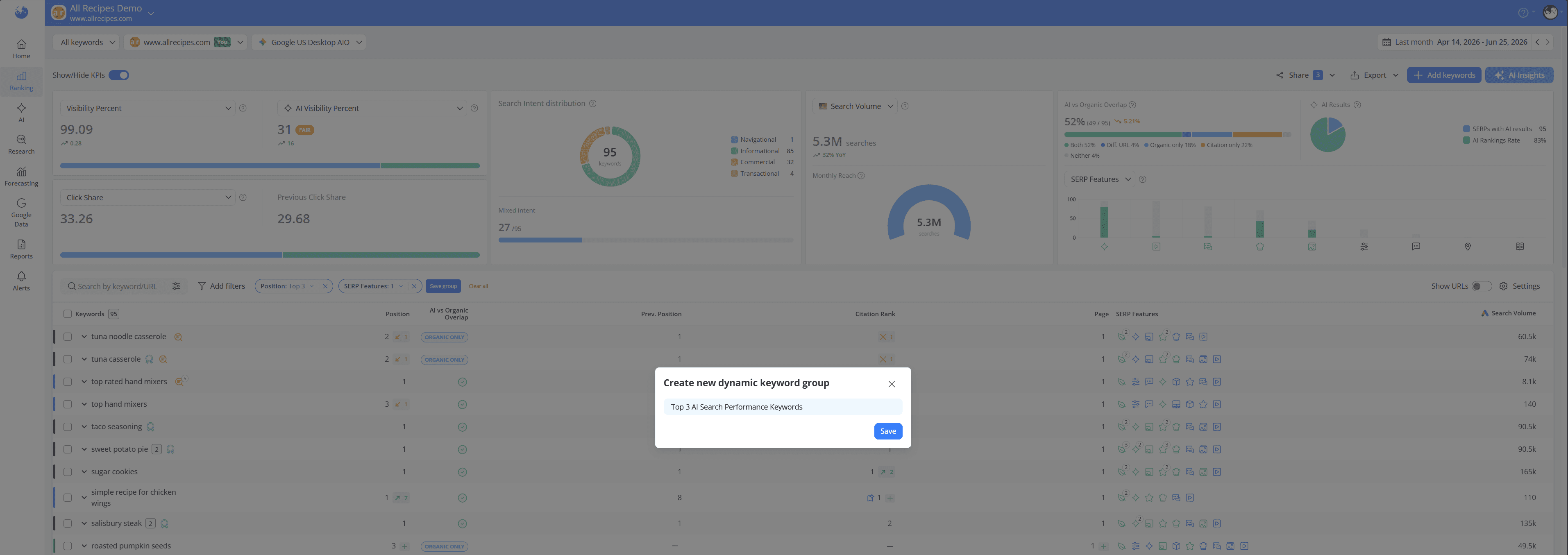The width and height of the screenshot is (1568, 555).
Task: Click the help icon next to Monthly Reach
Action: pyautogui.click(x=861, y=176)
